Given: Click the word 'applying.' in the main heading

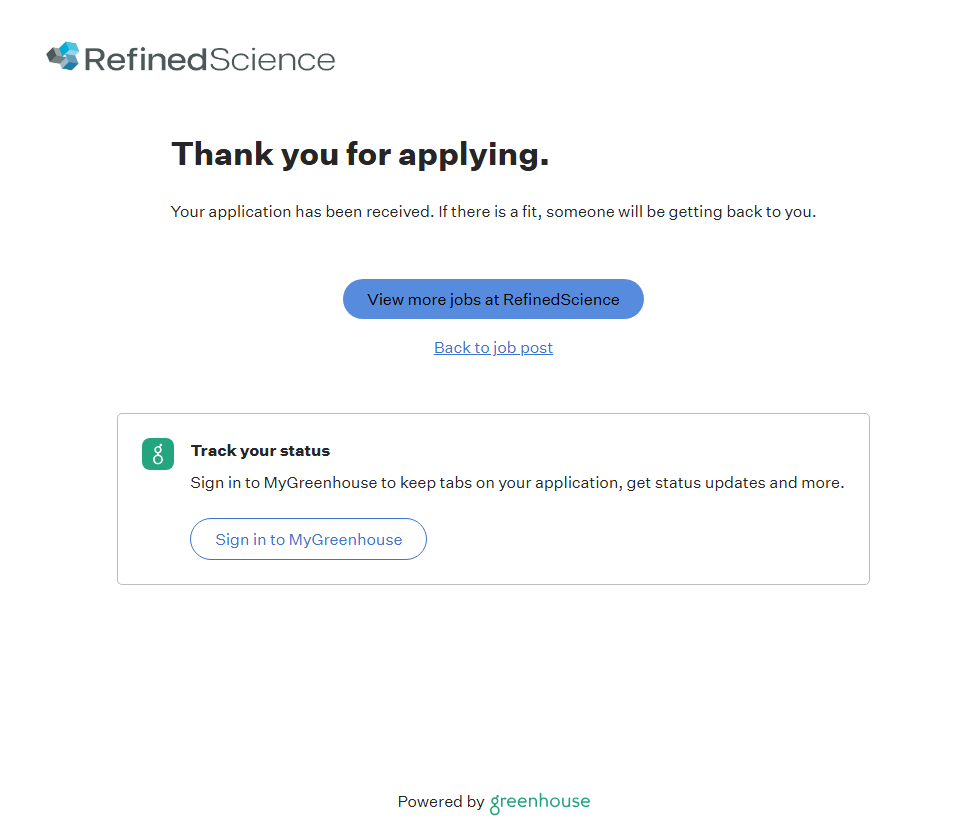Looking at the screenshot, I should point(474,154).
